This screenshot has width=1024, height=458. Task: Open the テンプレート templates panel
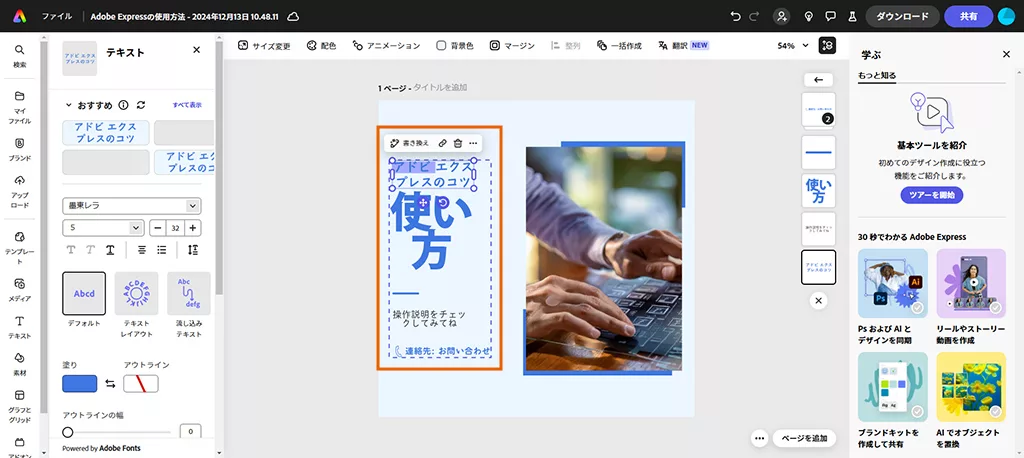click(x=20, y=248)
